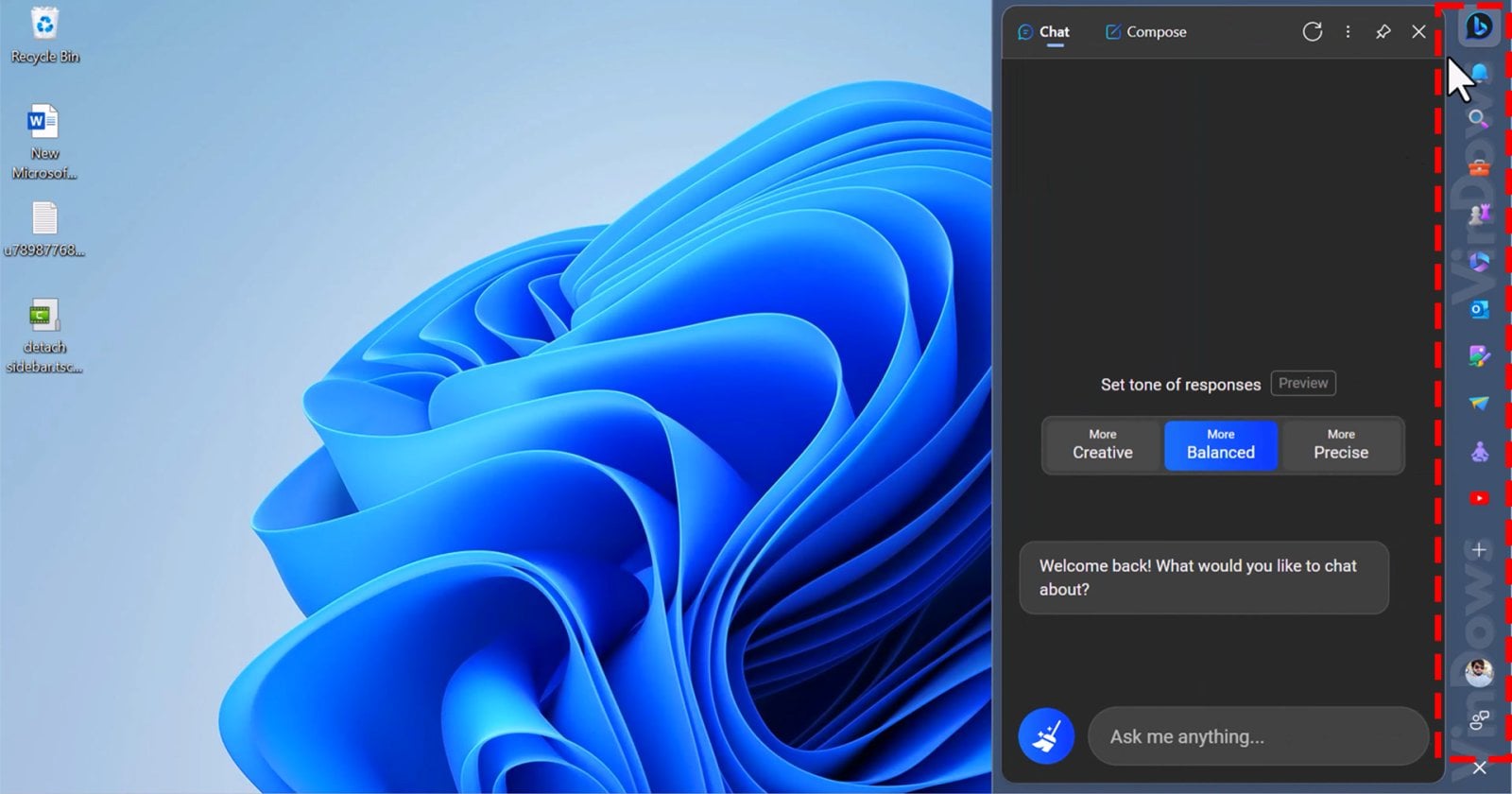Click the Refresh button in chat header
Viewport: 1512px width, 794px height.
click(1312, 32)
